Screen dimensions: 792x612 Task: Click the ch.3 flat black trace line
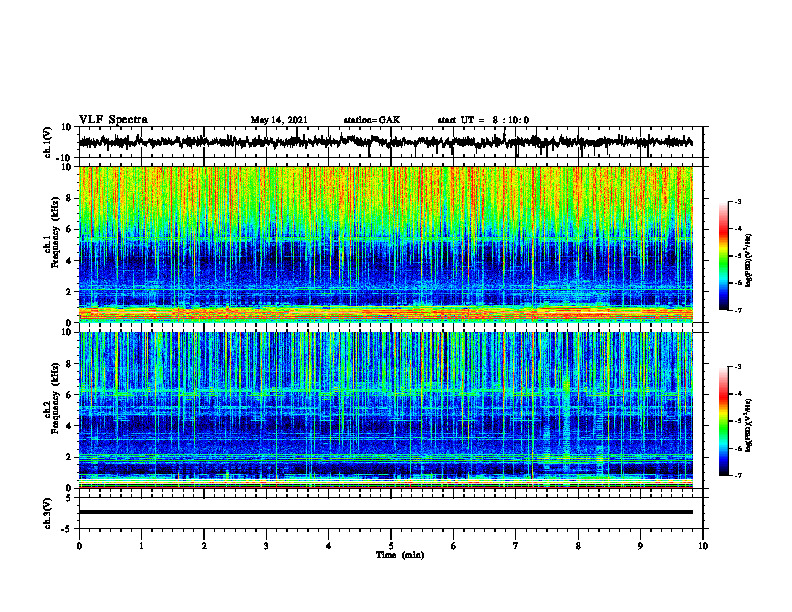pos(386,512)
